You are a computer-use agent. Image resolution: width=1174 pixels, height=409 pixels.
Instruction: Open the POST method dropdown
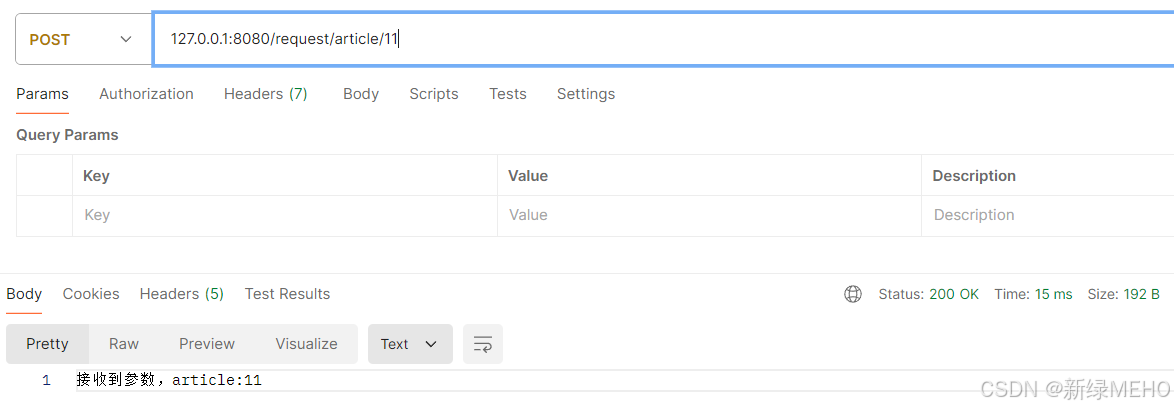click(x=83, y=40)
